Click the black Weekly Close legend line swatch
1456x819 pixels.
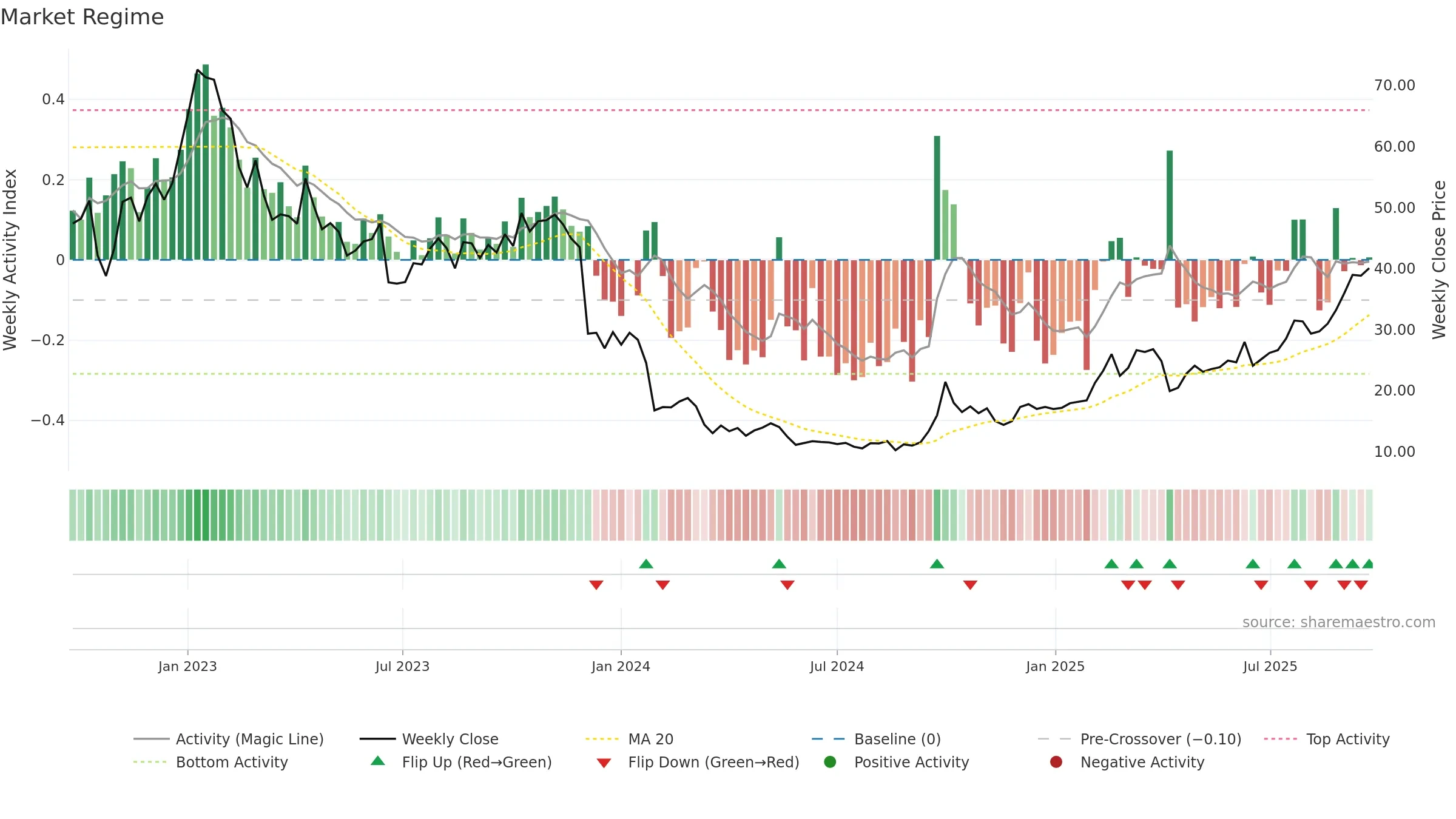click(x=377, y=739)
